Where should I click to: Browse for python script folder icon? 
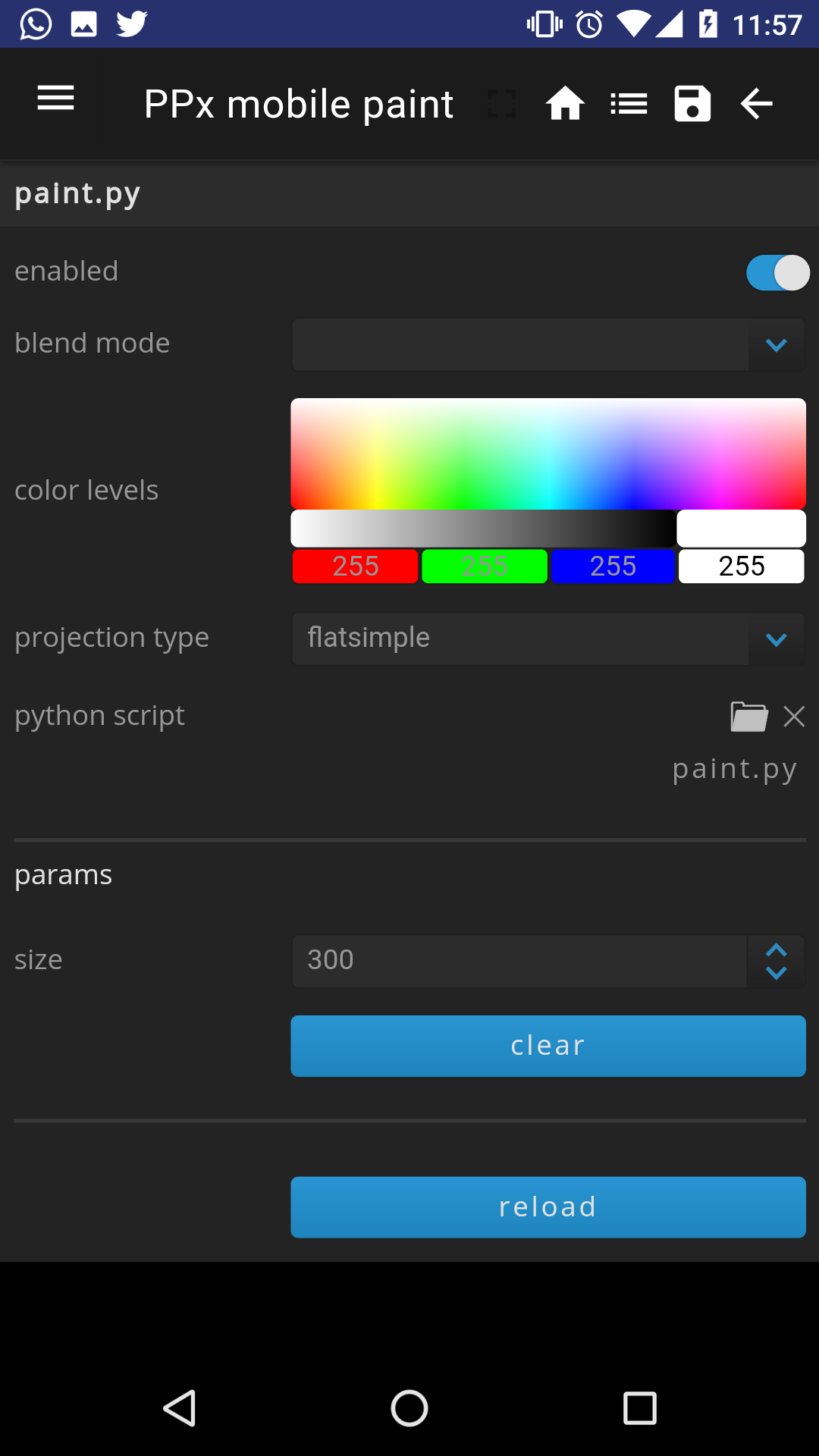point(749,717)
